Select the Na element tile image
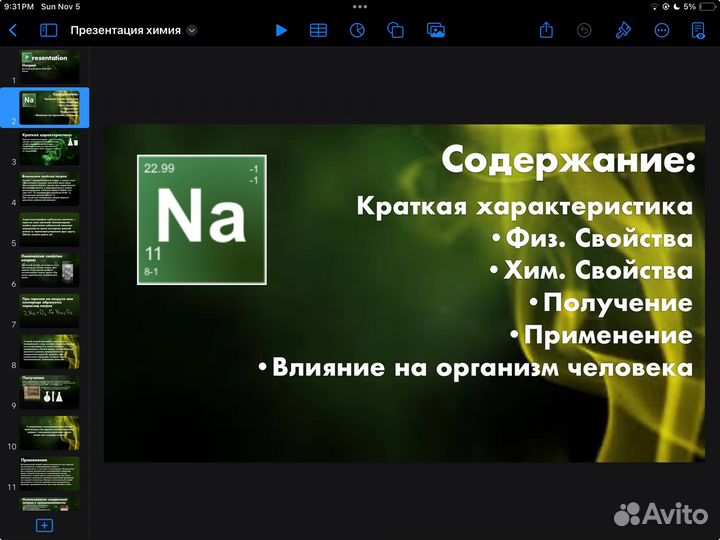Image resolution: width=720 pixels, height=540 pixels. pyautogui.click(x=202, y=219)
